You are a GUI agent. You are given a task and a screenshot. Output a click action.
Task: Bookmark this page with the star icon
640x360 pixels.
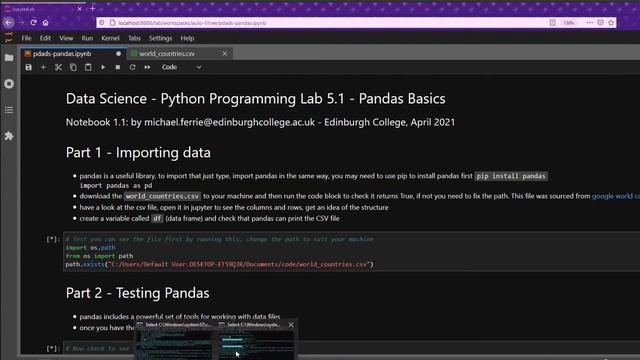611,22
